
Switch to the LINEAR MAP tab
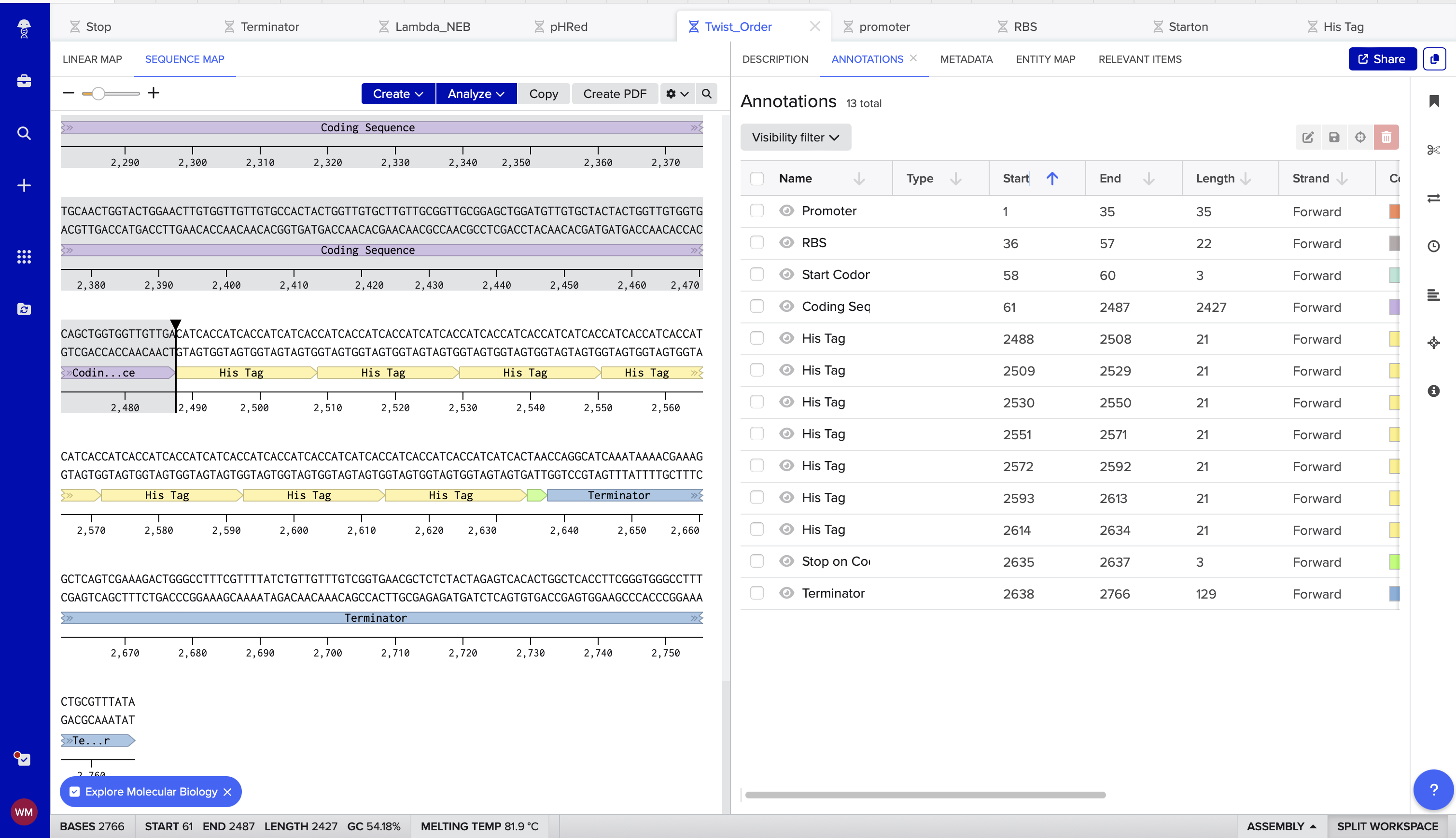pyautogui.click(x=92, y=59)
